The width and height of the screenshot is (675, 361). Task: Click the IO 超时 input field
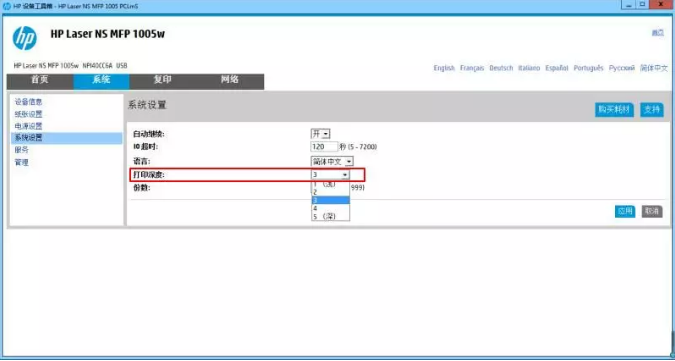pos(324,147)
